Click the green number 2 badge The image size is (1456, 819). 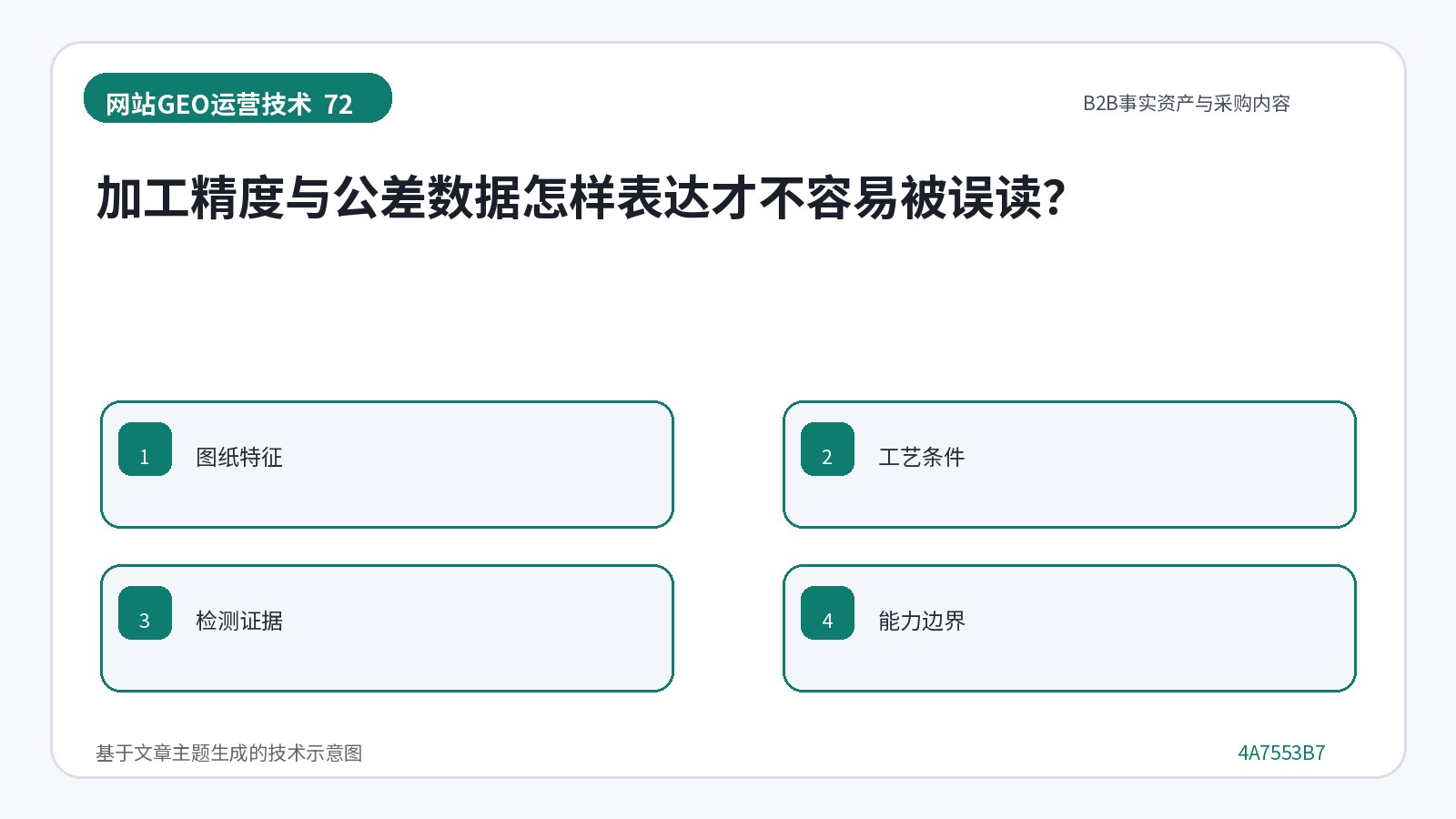827,449
